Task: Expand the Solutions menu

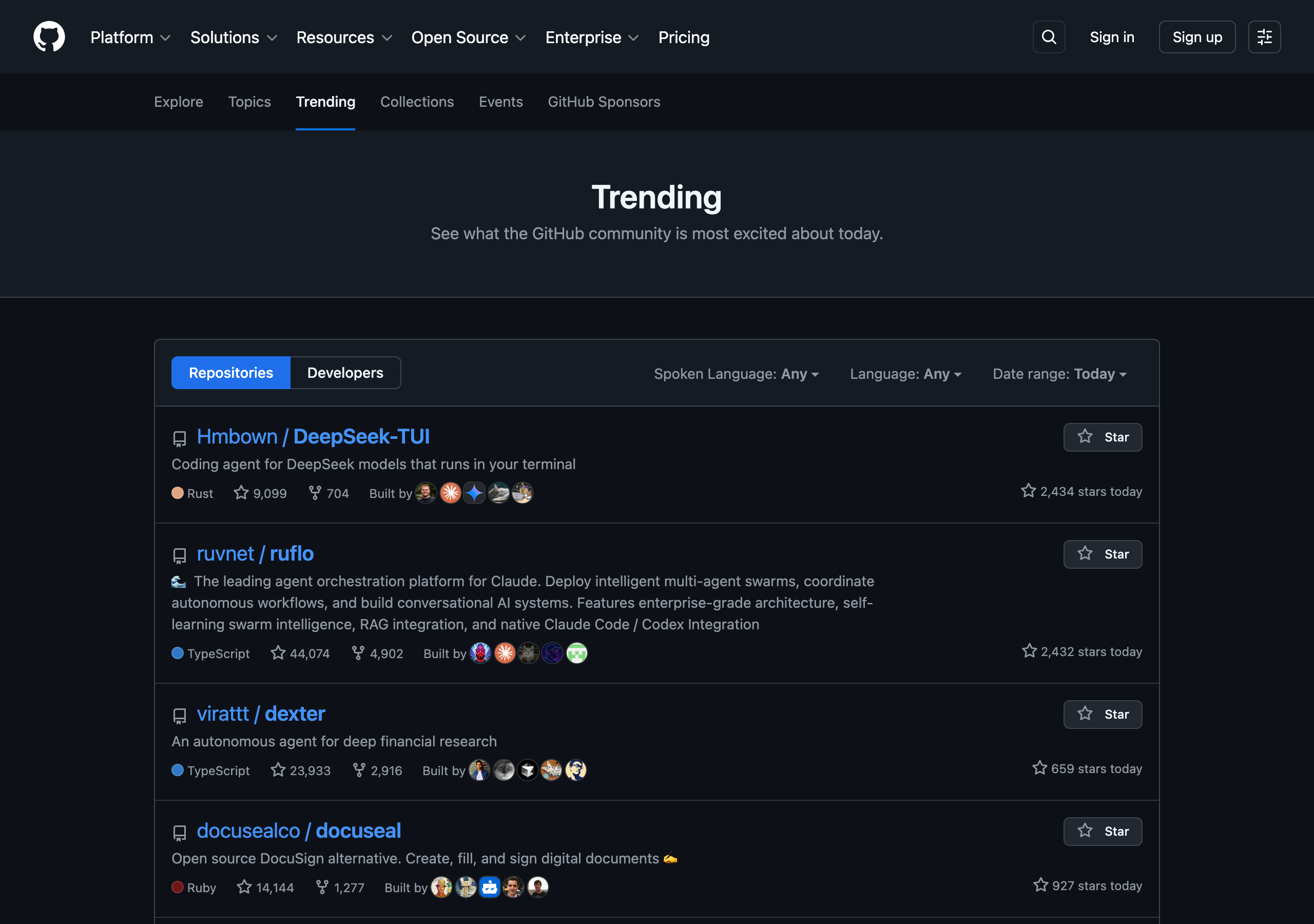Action: click(x=234, y=37)
